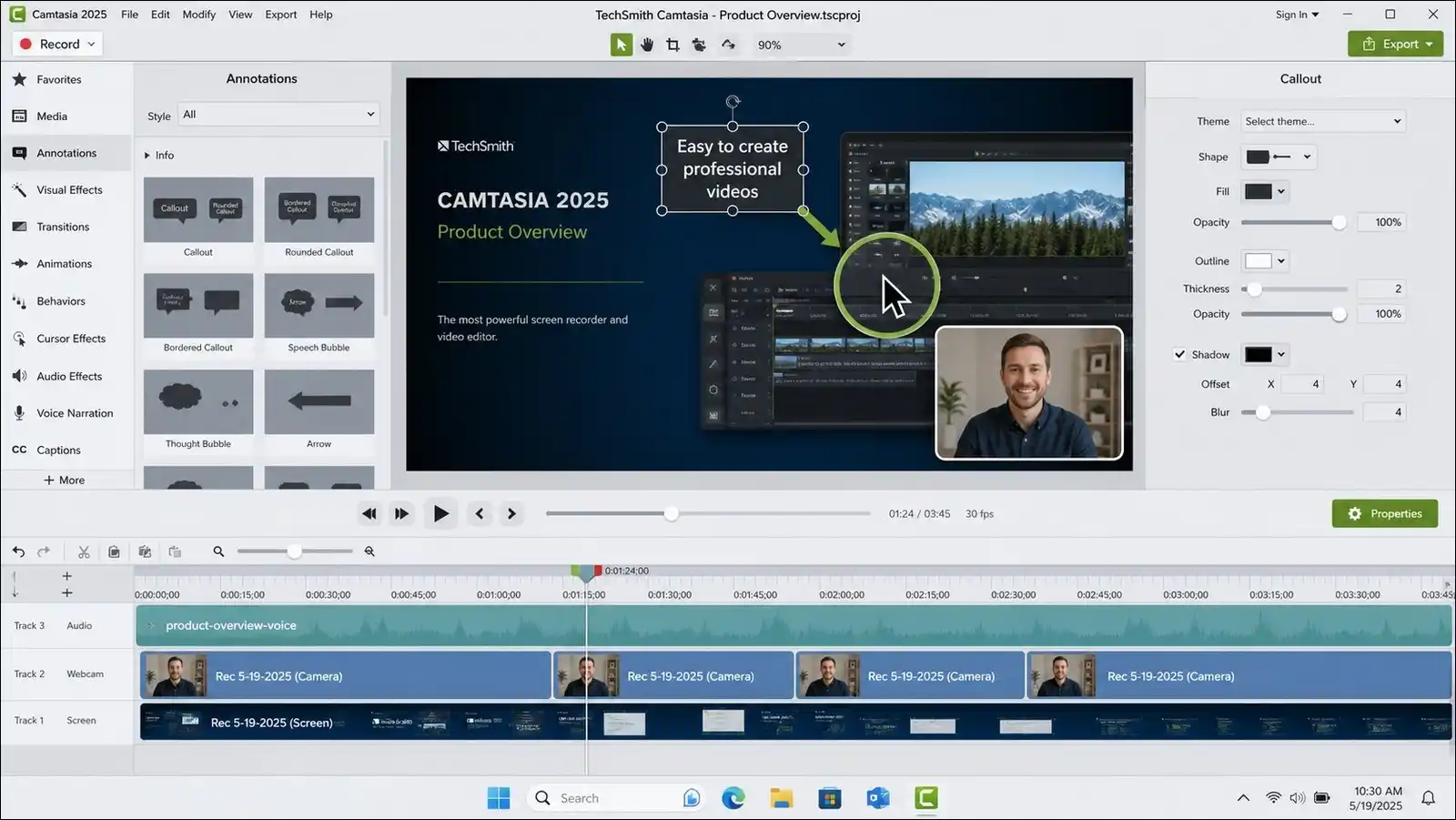
Task: Select the product-overview-voice audio clip
Action: tap(794, 626)
